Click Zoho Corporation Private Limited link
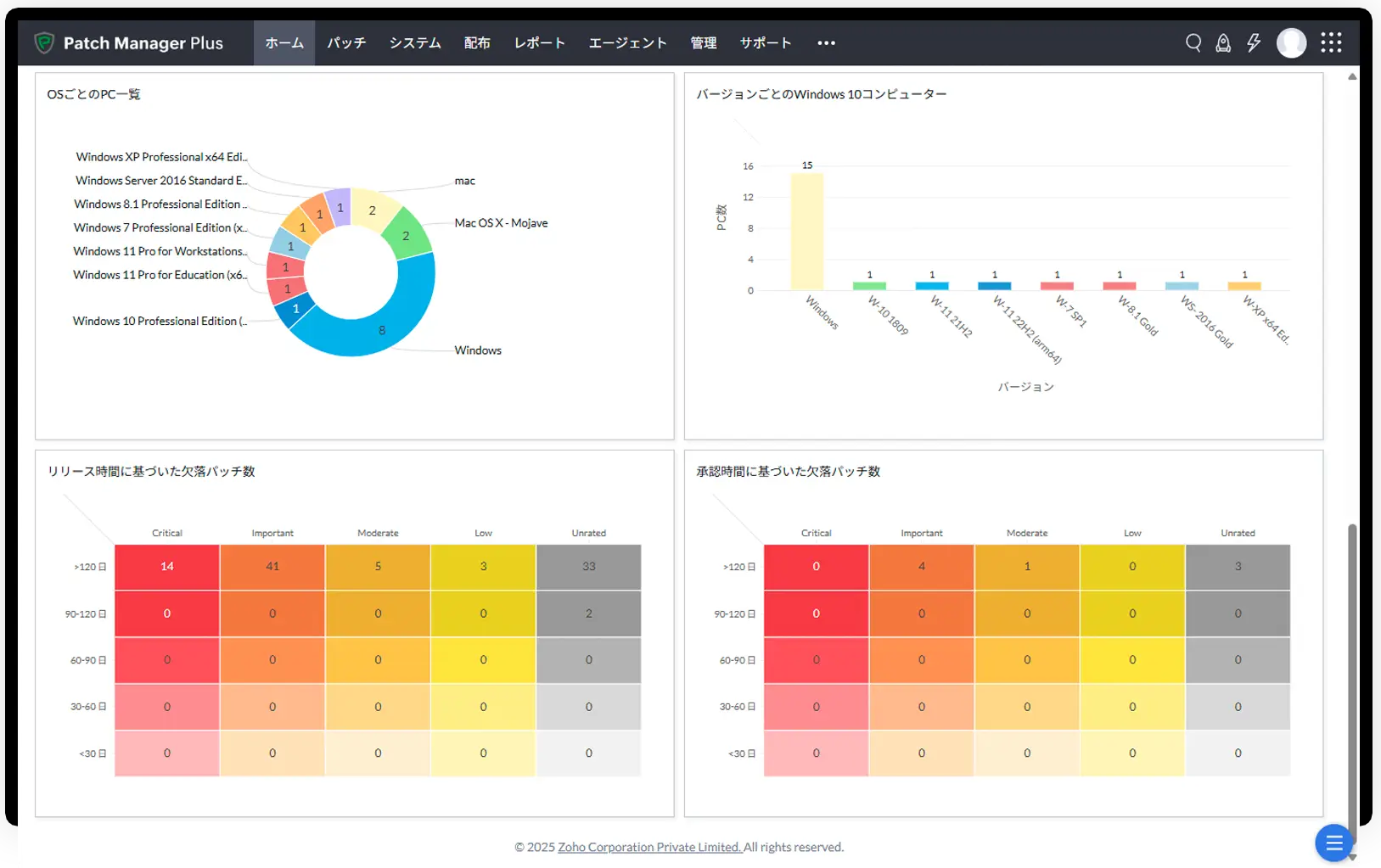Image resolution: width=1381 pixels, height=868 pixels. coord(649,847)
